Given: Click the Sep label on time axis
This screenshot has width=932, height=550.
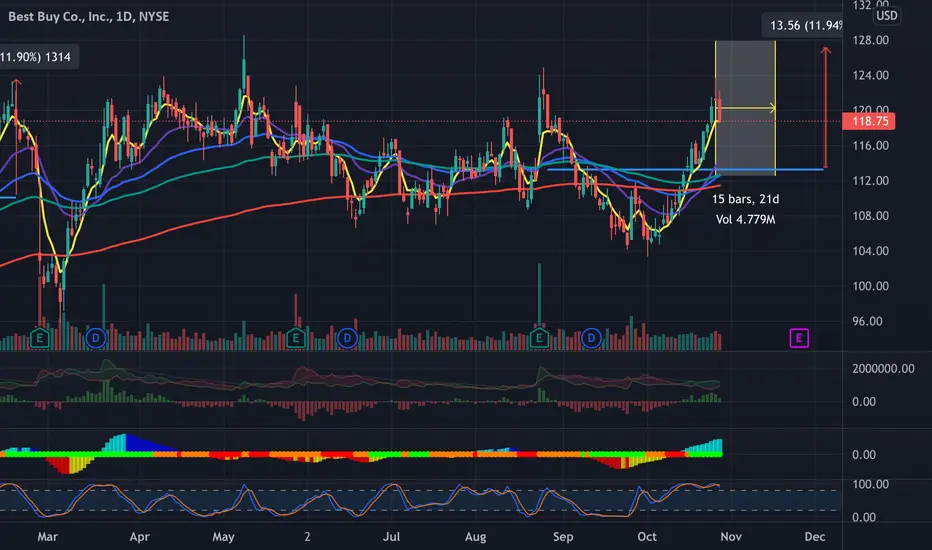Looking at the screenshot, I should coord(563,537).
